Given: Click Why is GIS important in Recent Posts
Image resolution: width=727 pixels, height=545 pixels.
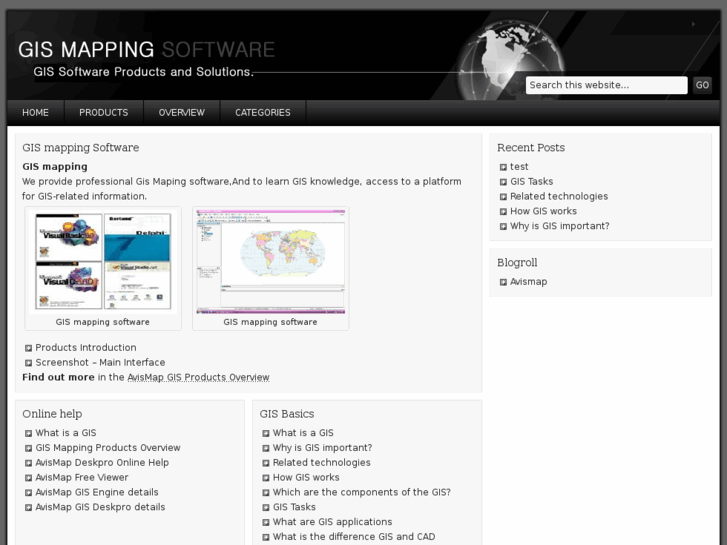Looking at the screenshot, I should point(559,226).
